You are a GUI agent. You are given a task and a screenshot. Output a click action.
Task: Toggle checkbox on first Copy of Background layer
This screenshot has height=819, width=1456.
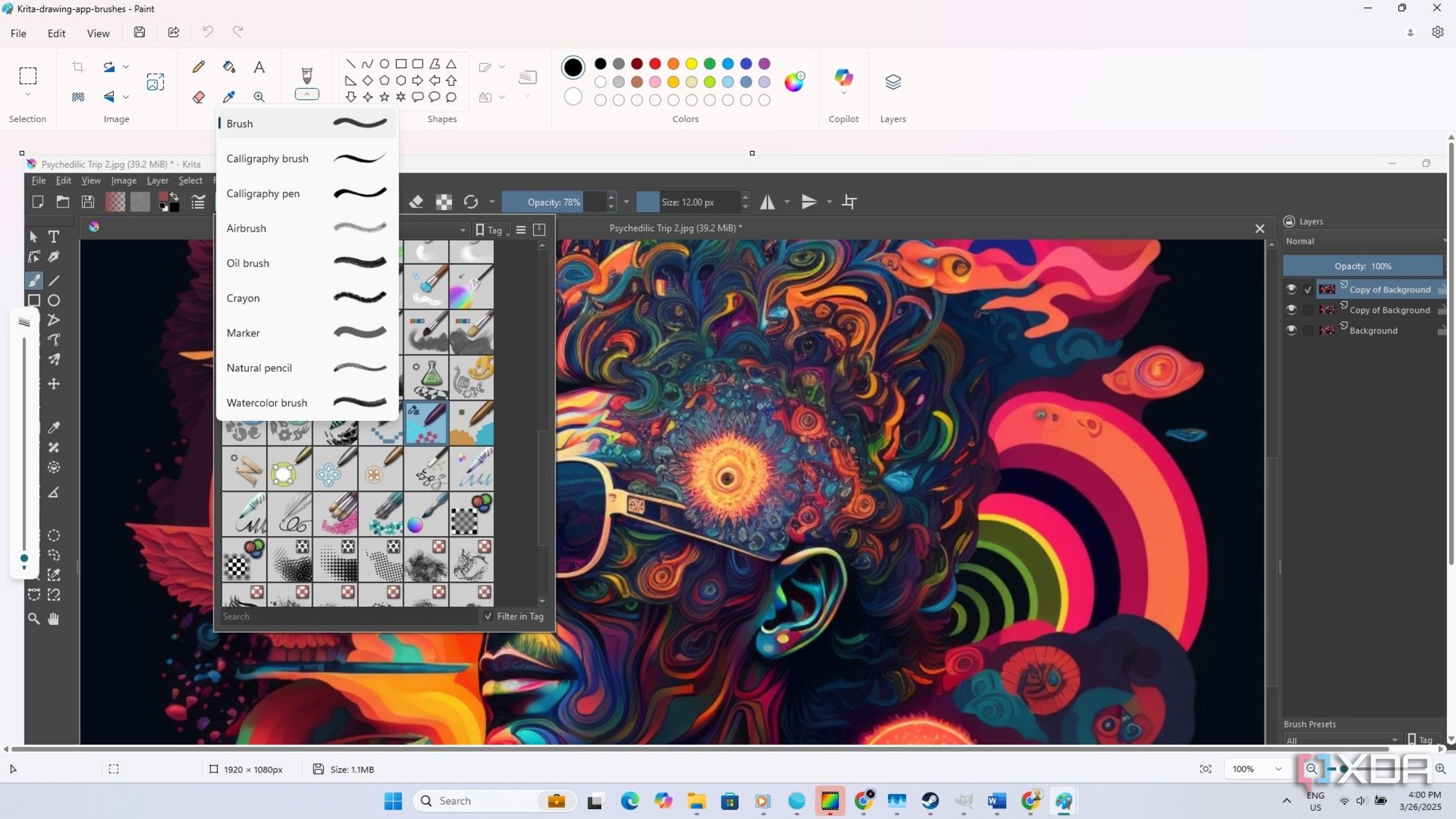(x=1308, y=290)
